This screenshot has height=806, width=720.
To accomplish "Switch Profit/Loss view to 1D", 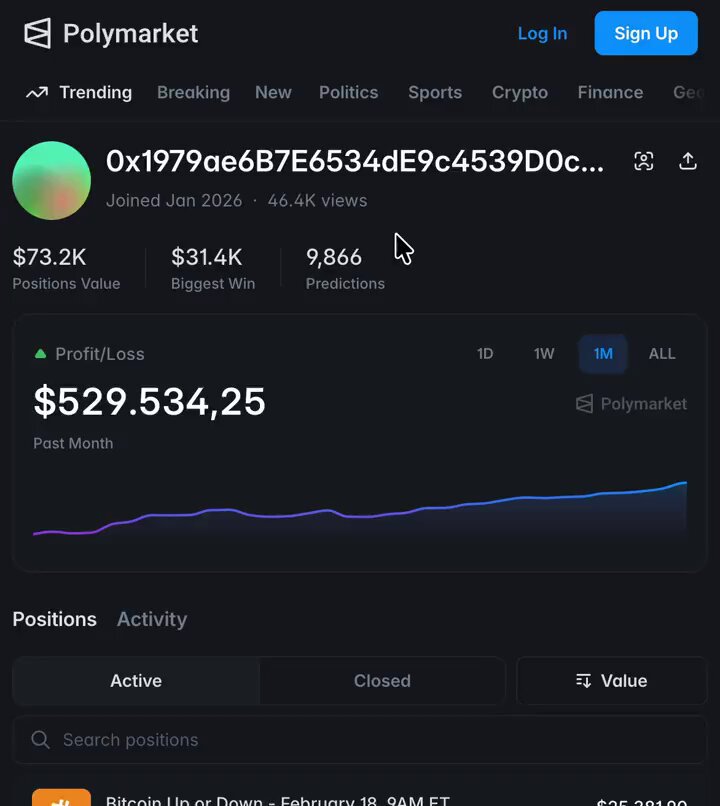I will [485, 353].
